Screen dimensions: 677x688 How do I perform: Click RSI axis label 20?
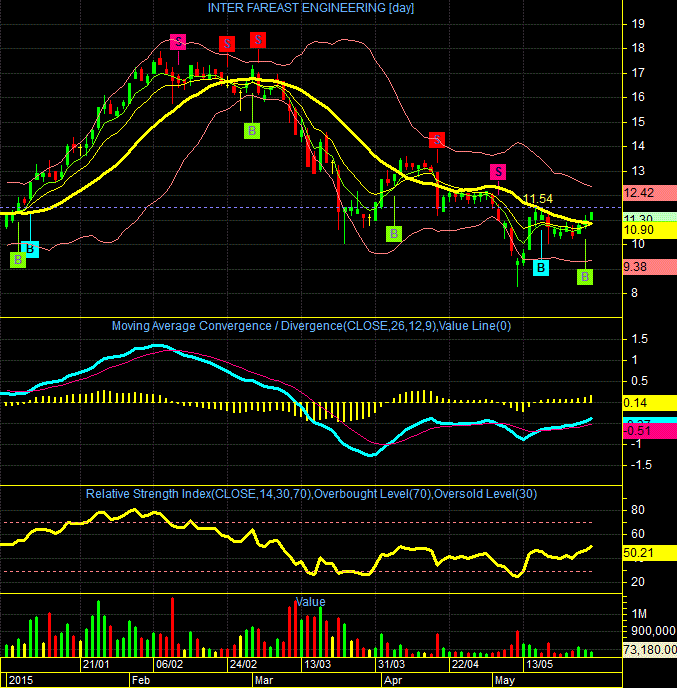[x=638, y=582]
